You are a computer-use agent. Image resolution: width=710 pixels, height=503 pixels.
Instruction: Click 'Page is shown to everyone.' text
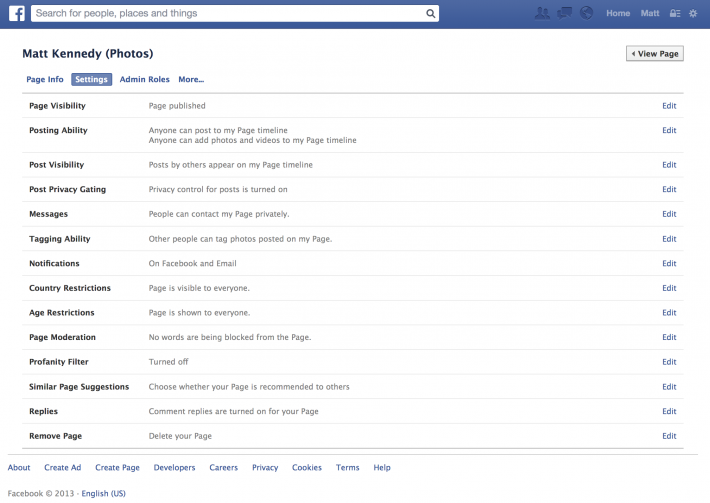click(199, 313)
